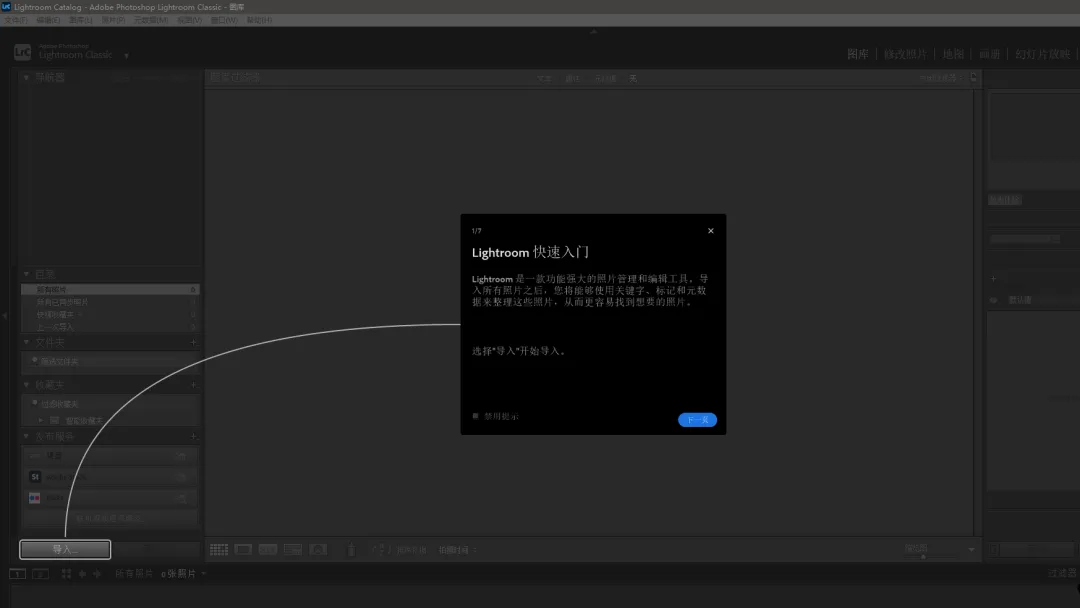Screen dimensions: 1080x608
Task: Click the Adobe Stock St icon
Action: tap(35, 476)
